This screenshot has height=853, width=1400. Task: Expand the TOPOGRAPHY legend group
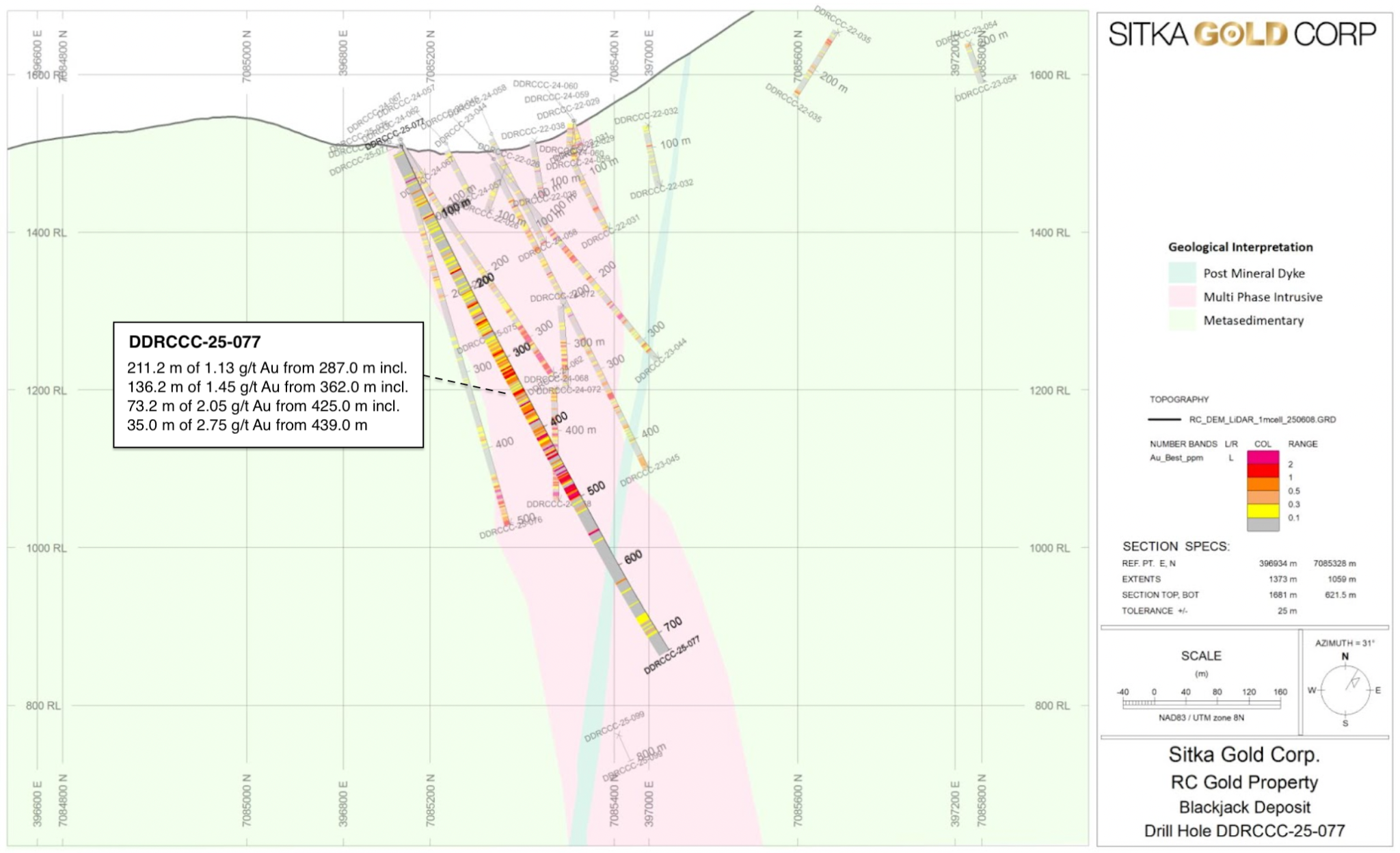point(1179,398)
